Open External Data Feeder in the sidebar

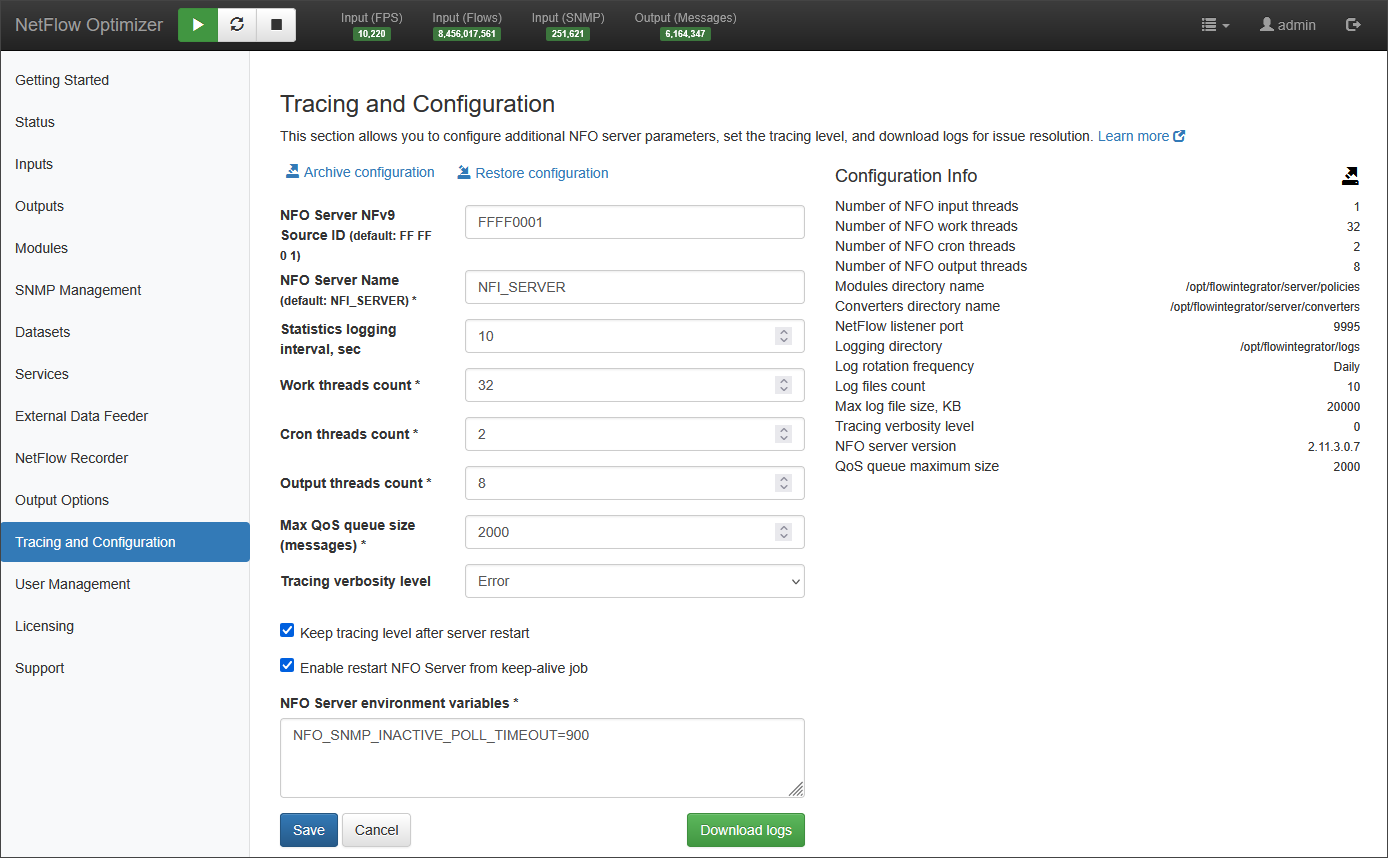click(125, 416)
